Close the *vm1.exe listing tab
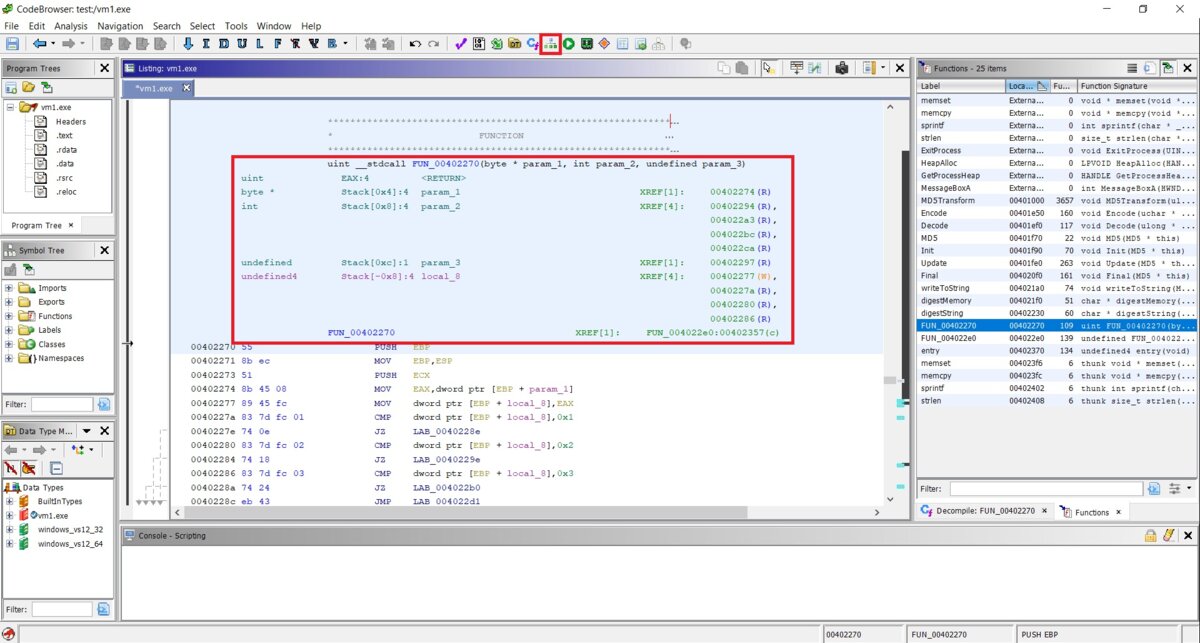 [186, 88]
